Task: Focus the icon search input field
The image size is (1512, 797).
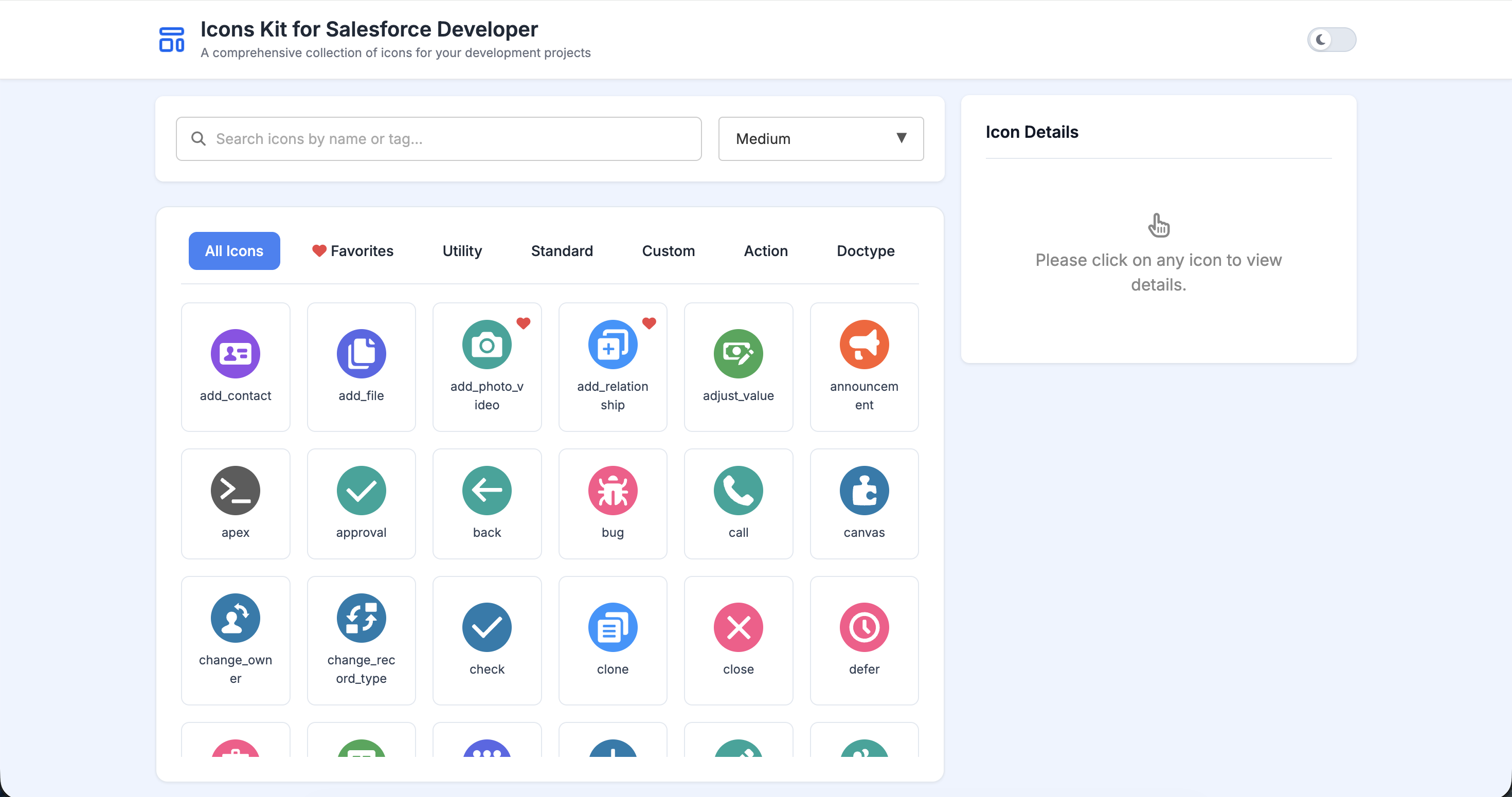Action: pyautogui.click(x=439, y=138)
